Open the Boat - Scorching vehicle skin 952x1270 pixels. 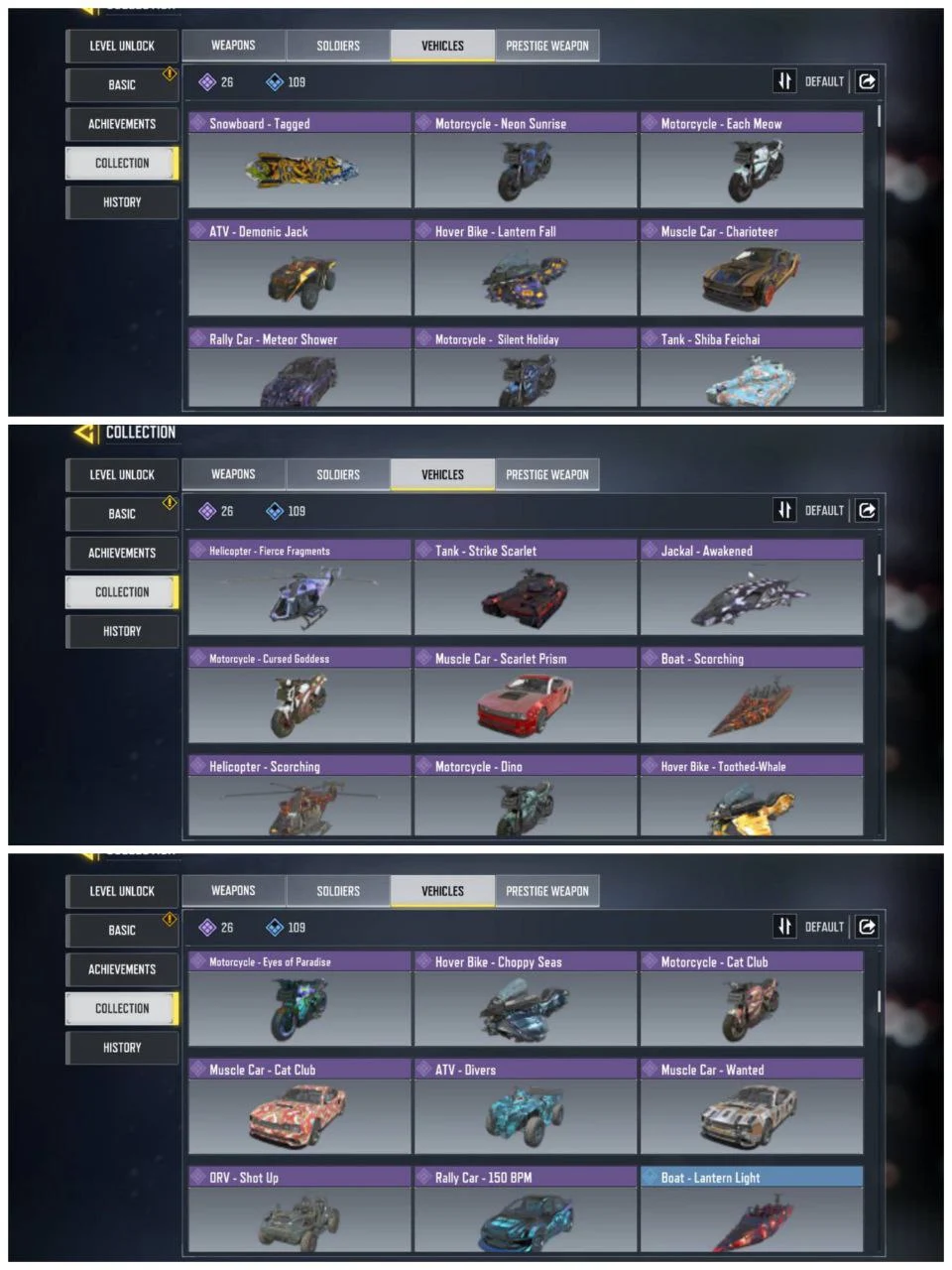752,696
